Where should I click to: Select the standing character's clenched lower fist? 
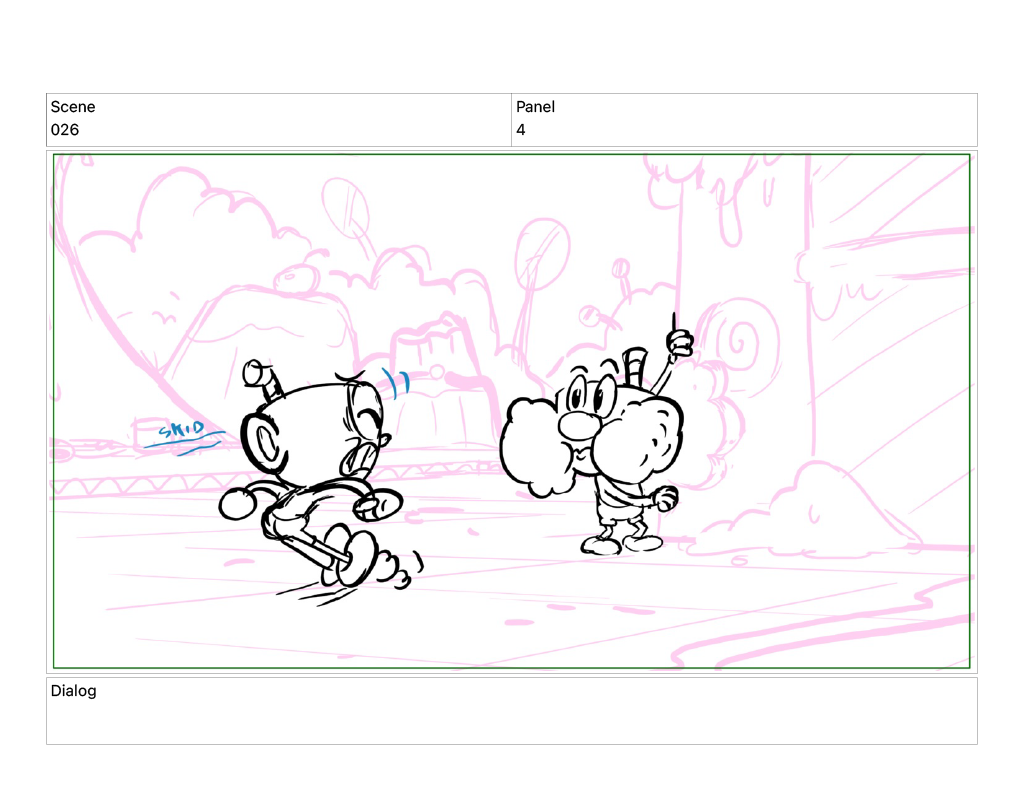tap(662, 496)
